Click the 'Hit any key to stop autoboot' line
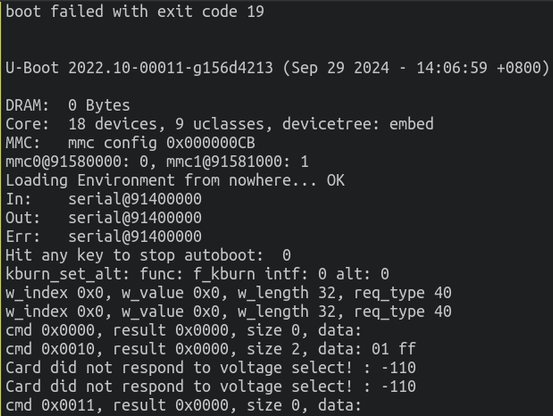The width and height of the screenshot is (553, 416). [x=148, y=255]
